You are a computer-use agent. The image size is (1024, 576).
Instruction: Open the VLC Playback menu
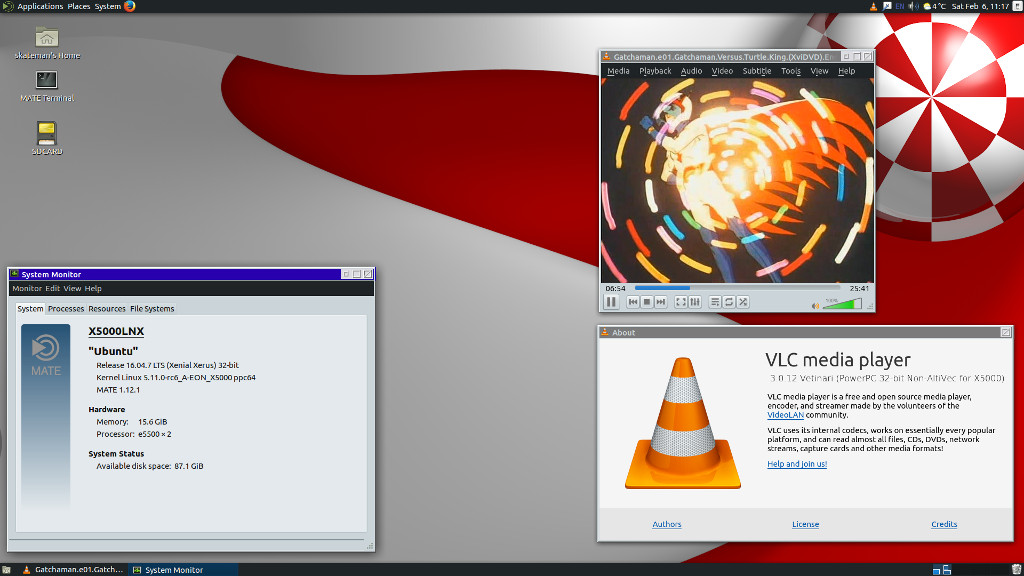click(655, 71)
